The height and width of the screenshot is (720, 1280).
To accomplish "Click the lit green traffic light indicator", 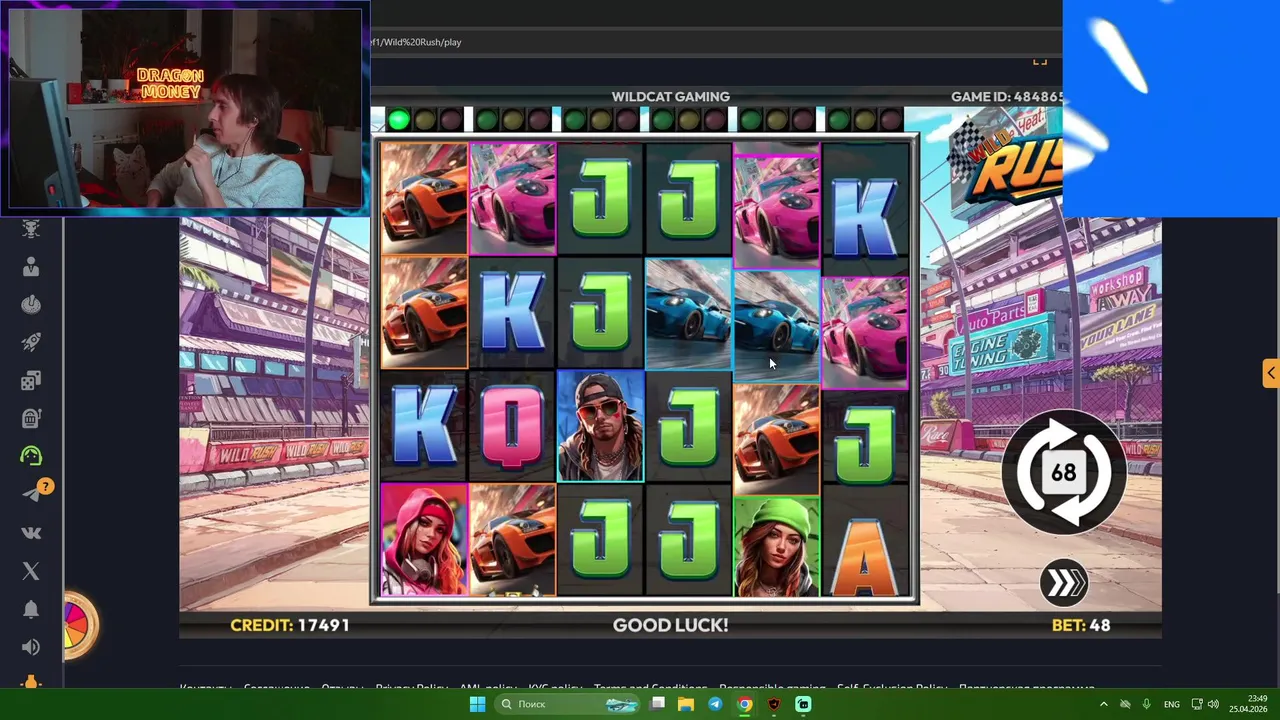I will [398, 121].
